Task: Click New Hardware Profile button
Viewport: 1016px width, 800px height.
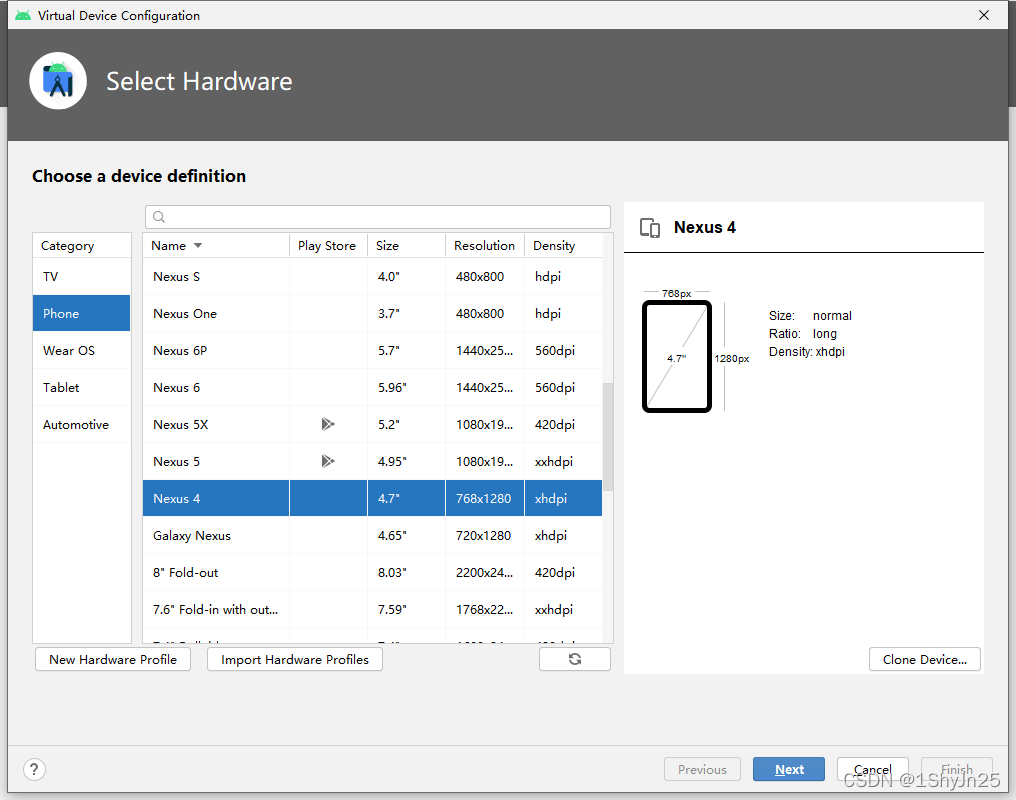Action: pyautogui.click(x=113, y=659)
